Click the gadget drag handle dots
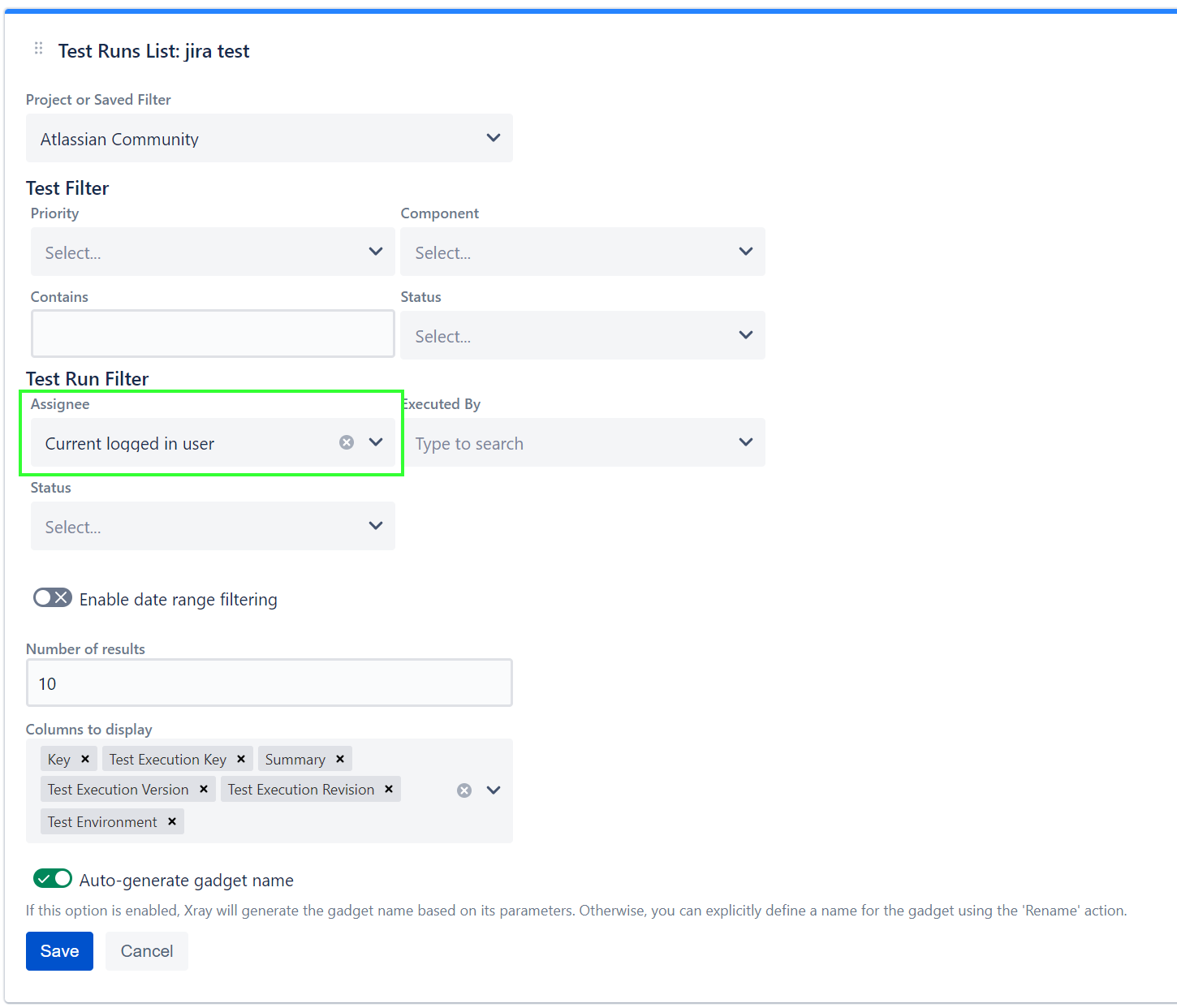Viewport: 1177px width, 1008px height. [x=37, y=49]
